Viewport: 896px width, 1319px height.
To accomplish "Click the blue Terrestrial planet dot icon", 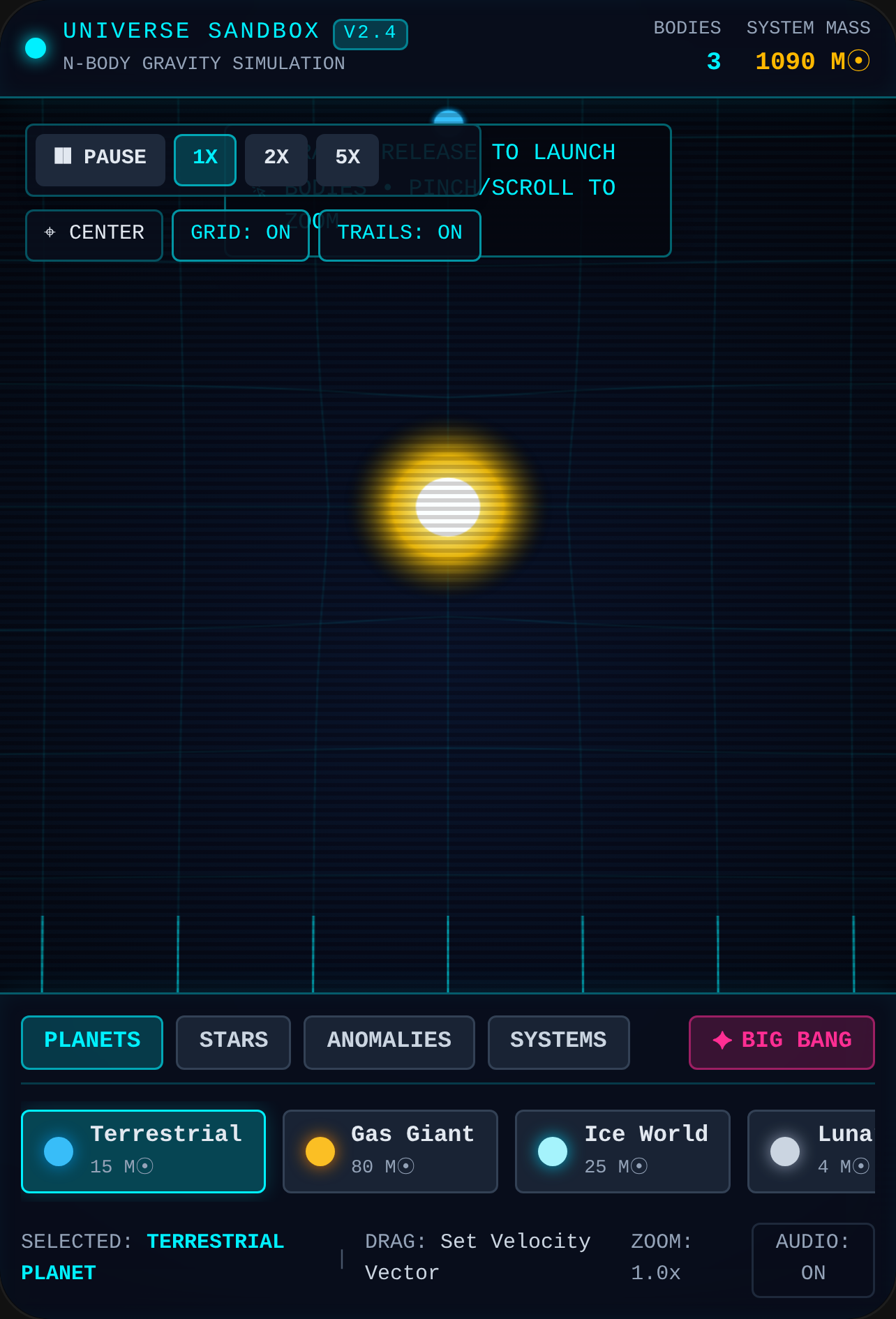I will (x=59, y=1151).
